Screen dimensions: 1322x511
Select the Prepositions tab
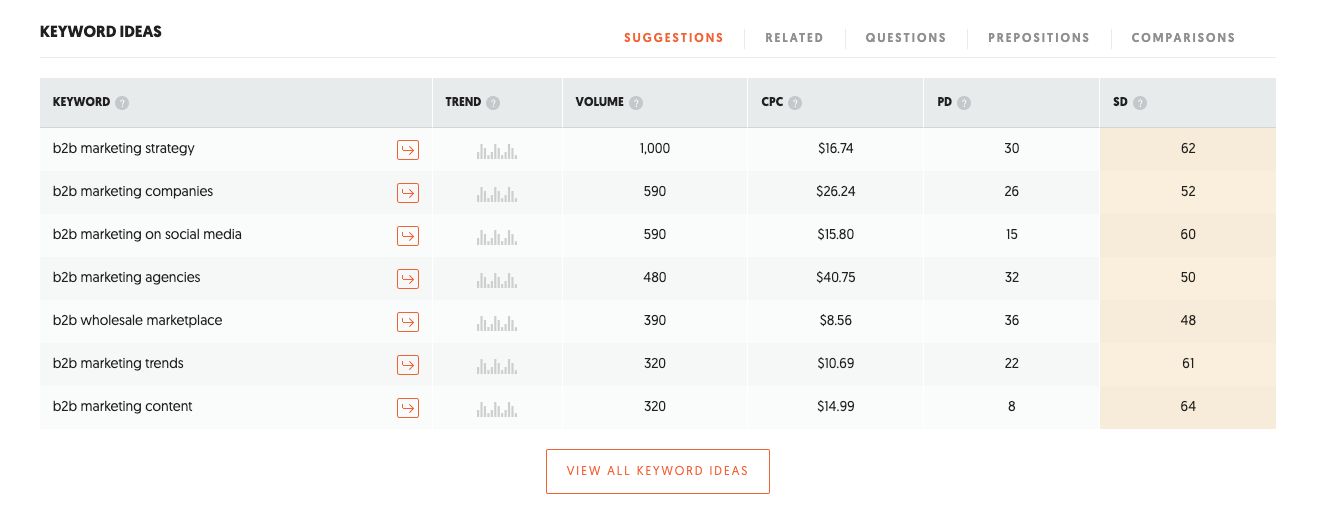(x=1038, y=38)
